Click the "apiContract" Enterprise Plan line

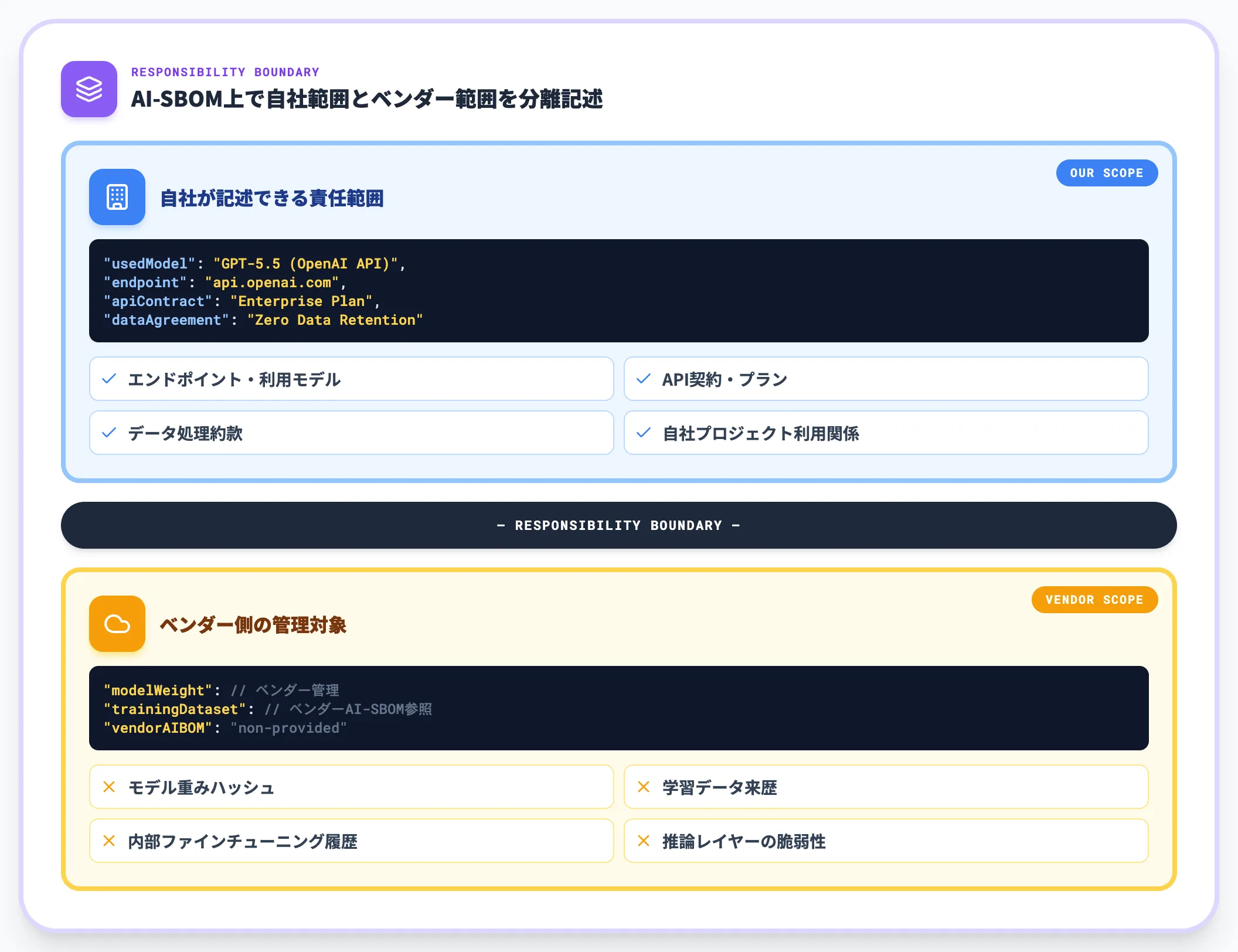pos(242,301)
